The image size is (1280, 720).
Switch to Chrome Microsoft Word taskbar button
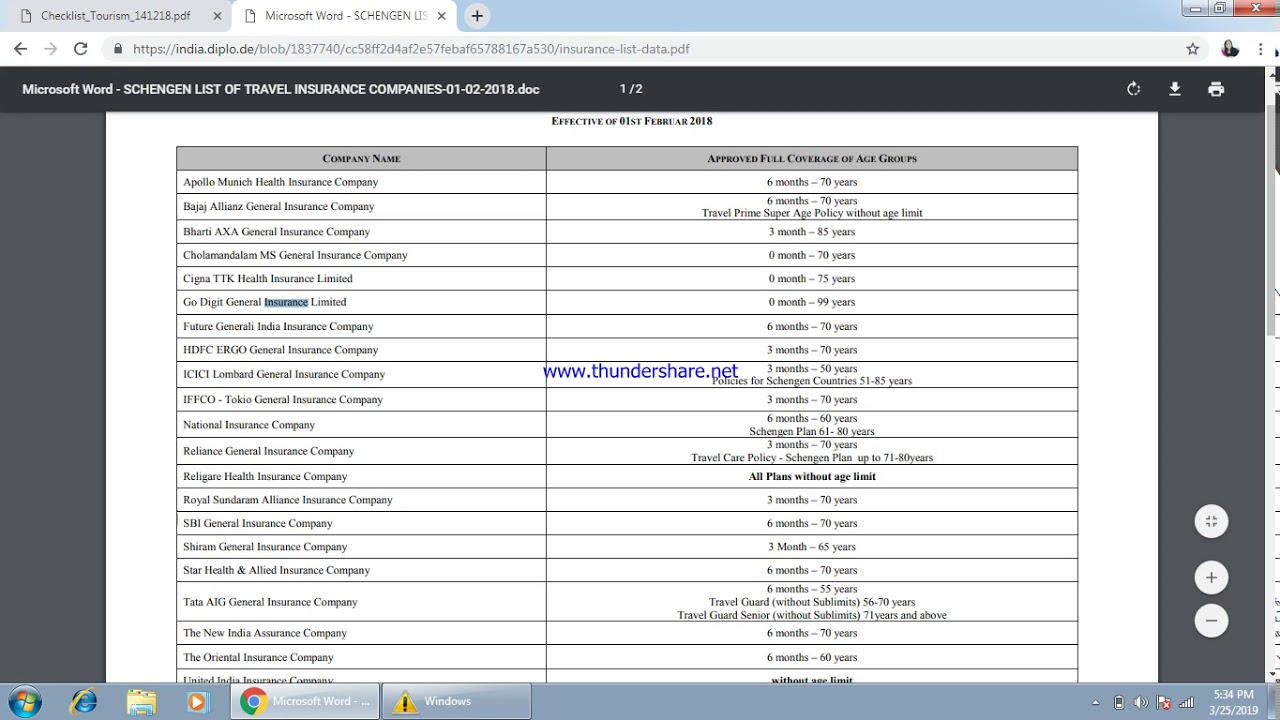[305, 701]
